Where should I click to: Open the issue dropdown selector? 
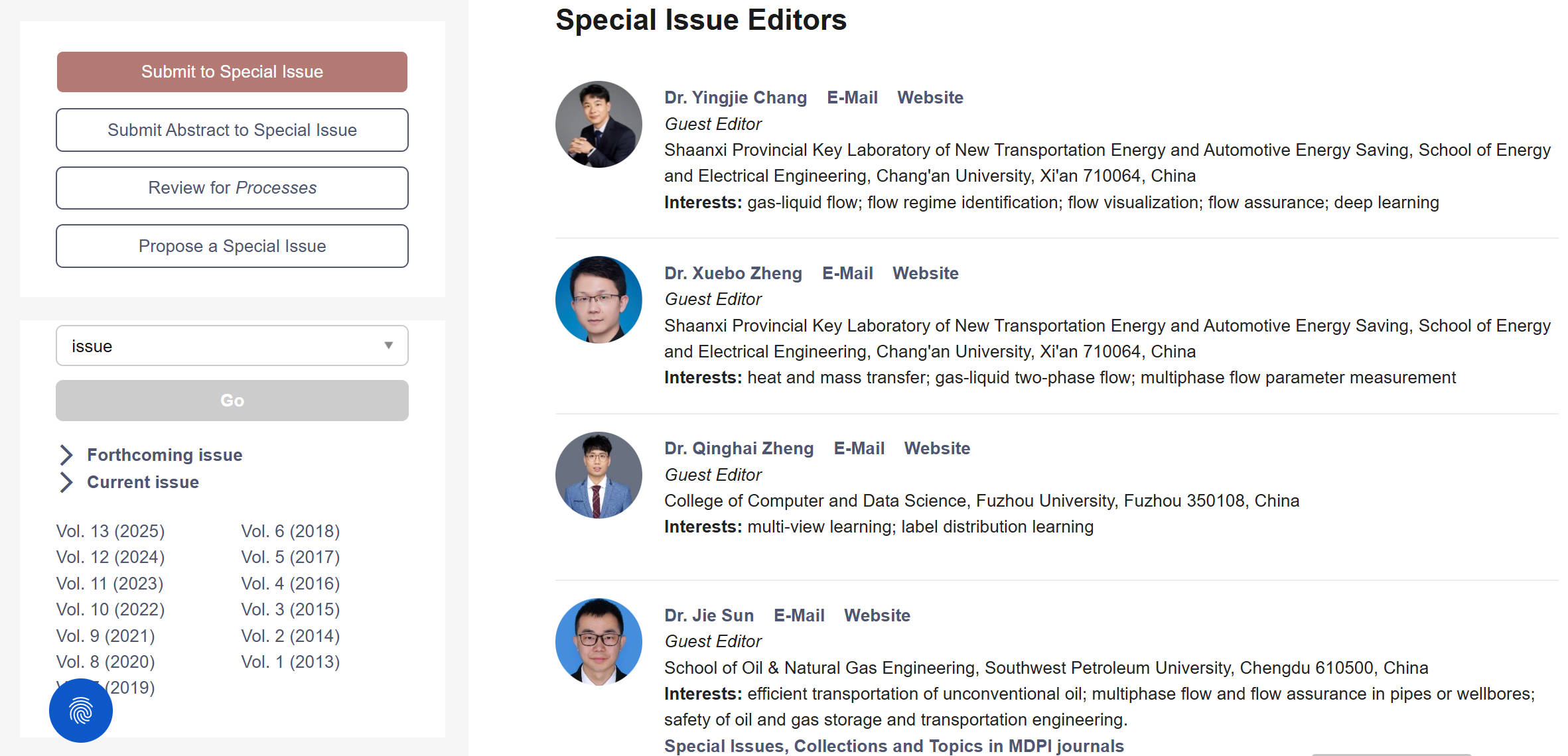232,346
